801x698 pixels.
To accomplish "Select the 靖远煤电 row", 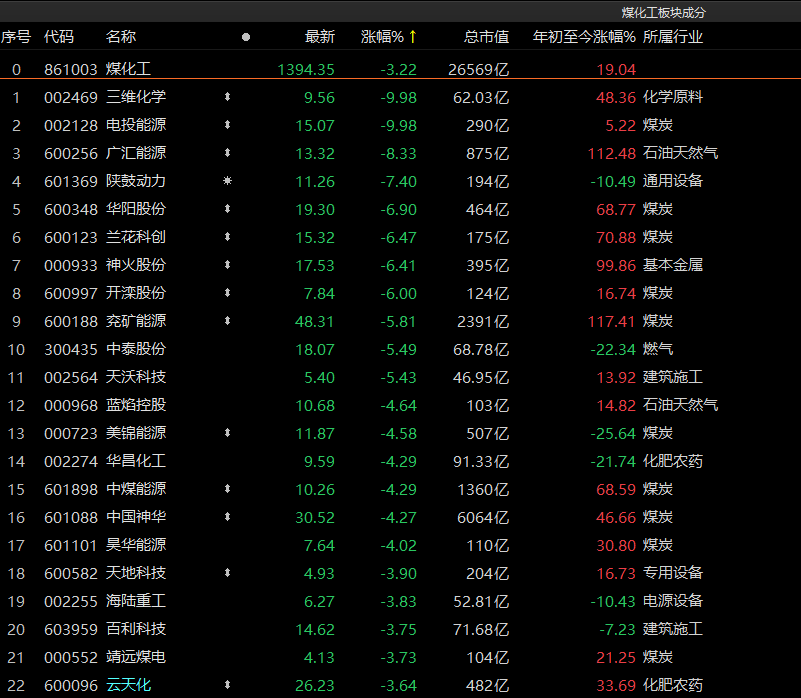I will point(136,657).
